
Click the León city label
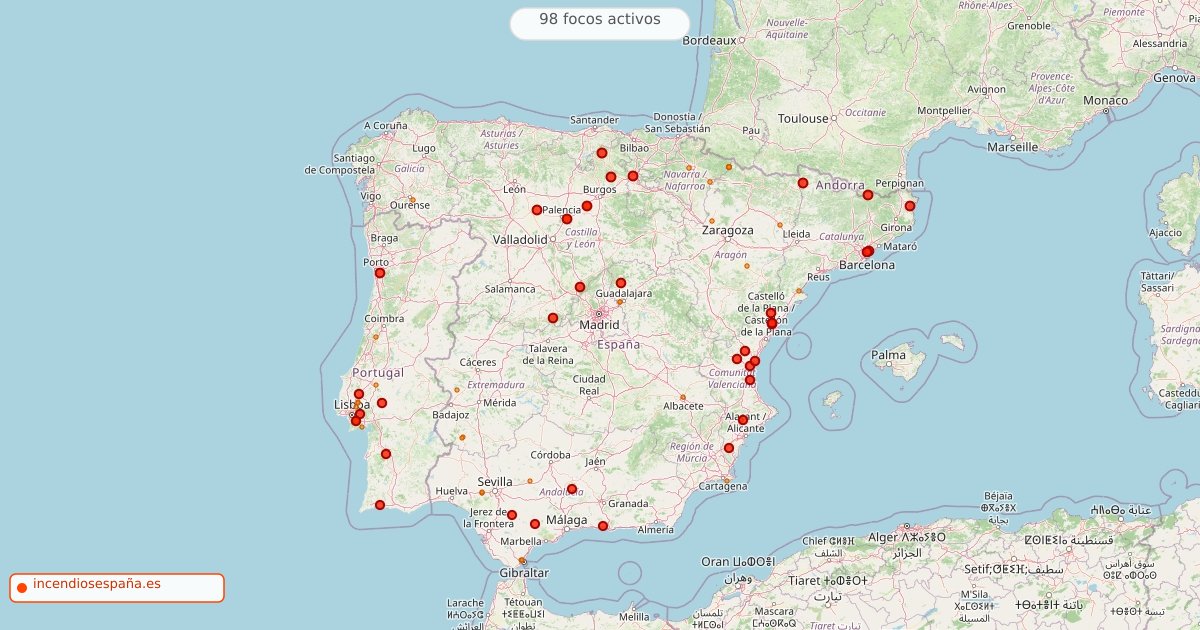(514, 189)
